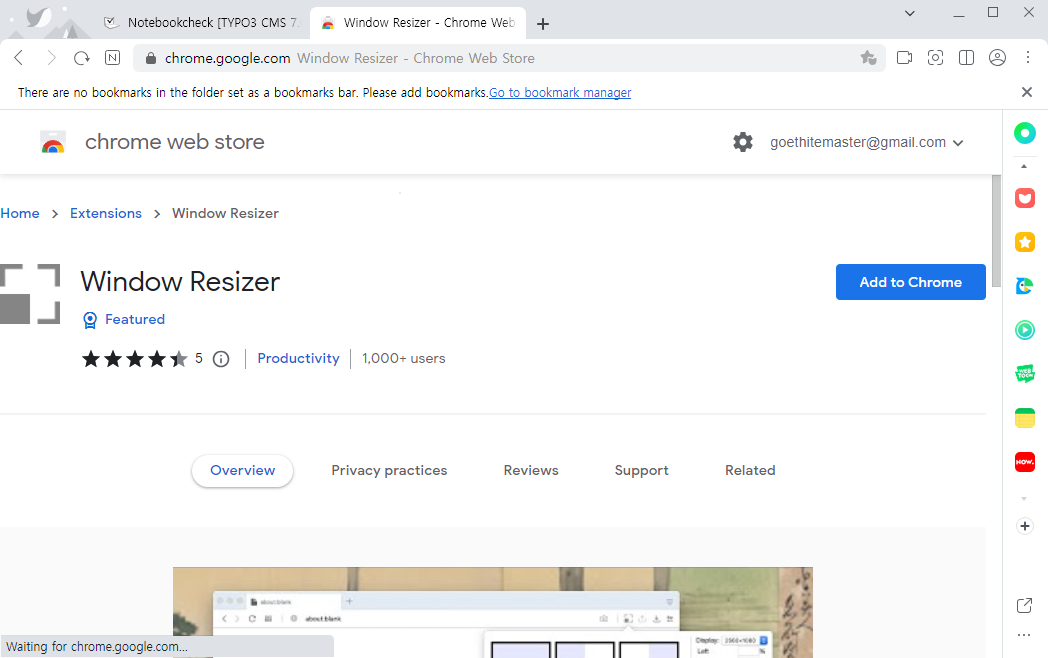This screenshot has height=658, width=1048.
Task: Bookmark this page with the star icon
Action: tap(868, 58)
